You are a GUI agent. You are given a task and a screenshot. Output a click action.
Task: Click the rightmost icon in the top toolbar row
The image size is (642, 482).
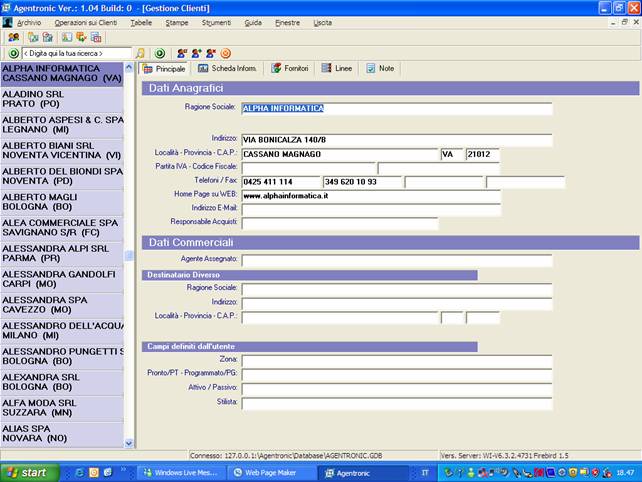[96, 37]
